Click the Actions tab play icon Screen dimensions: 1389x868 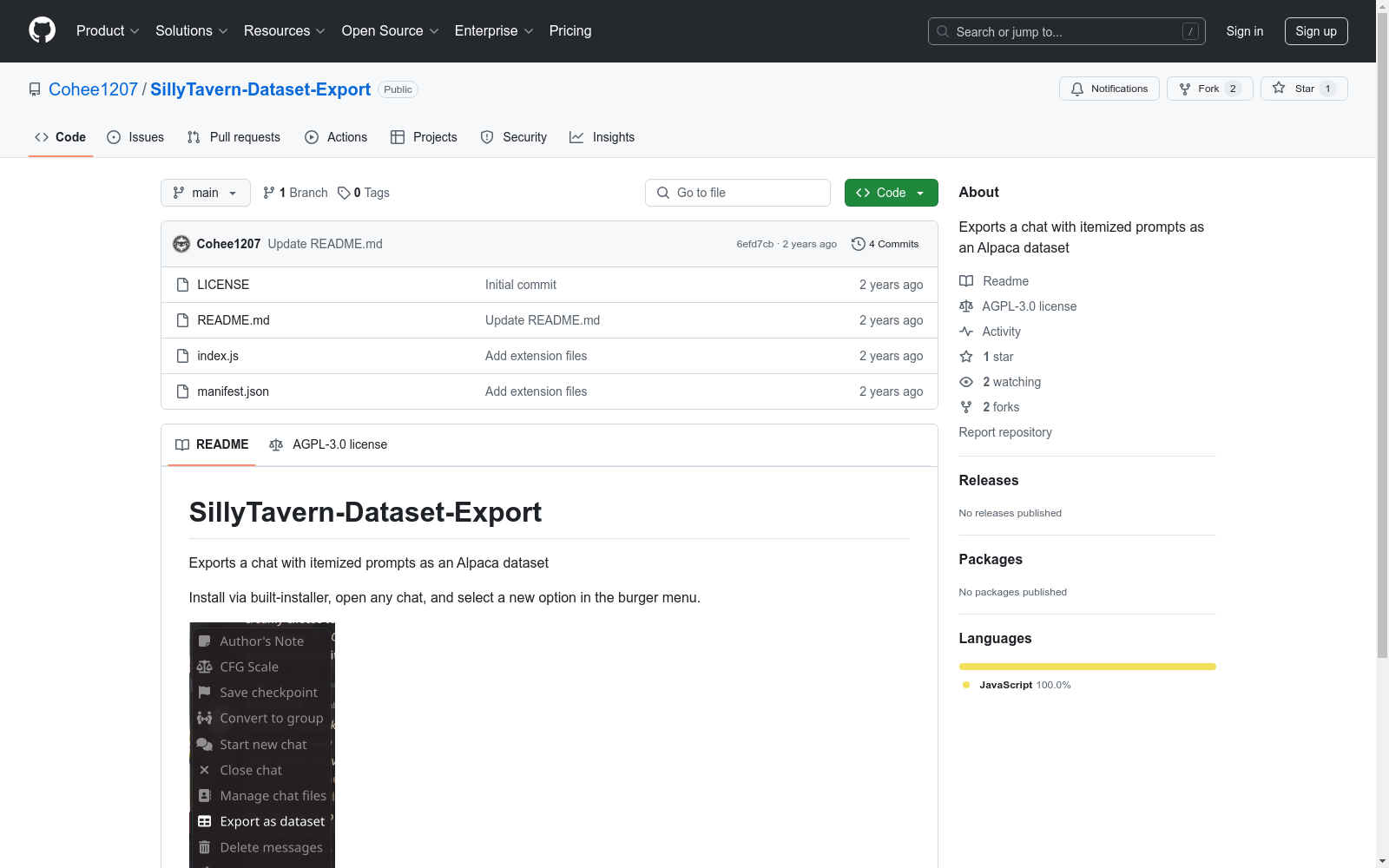pyautogui.click(x=312, y=137)
